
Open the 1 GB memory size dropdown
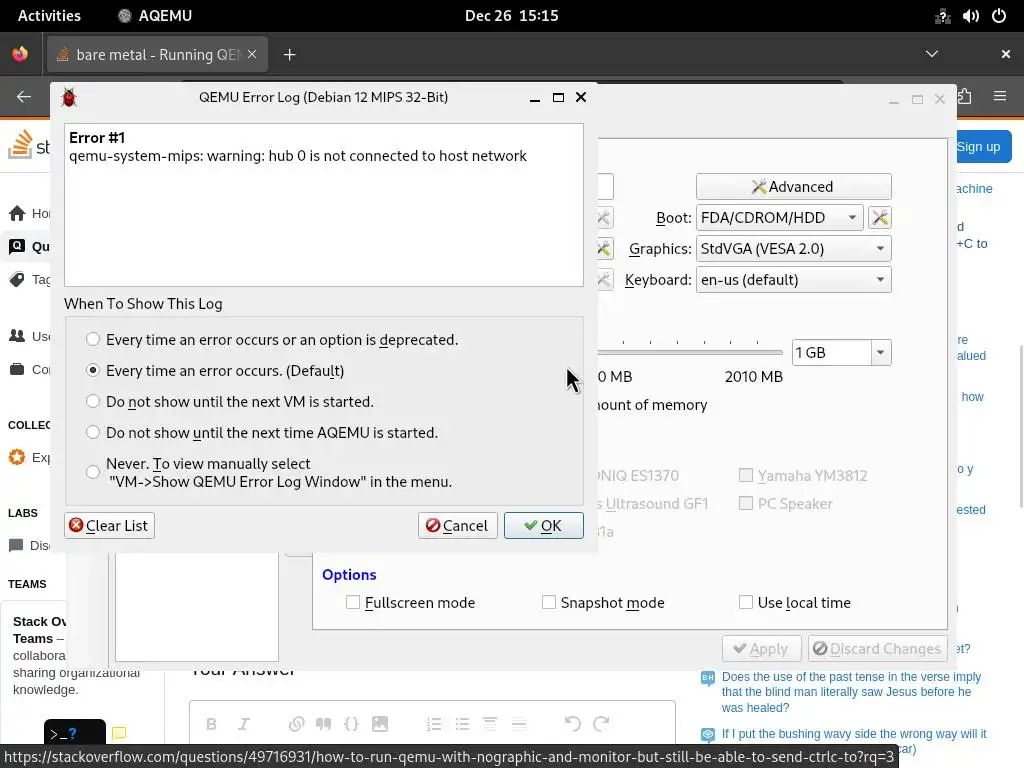coord(880,353)
